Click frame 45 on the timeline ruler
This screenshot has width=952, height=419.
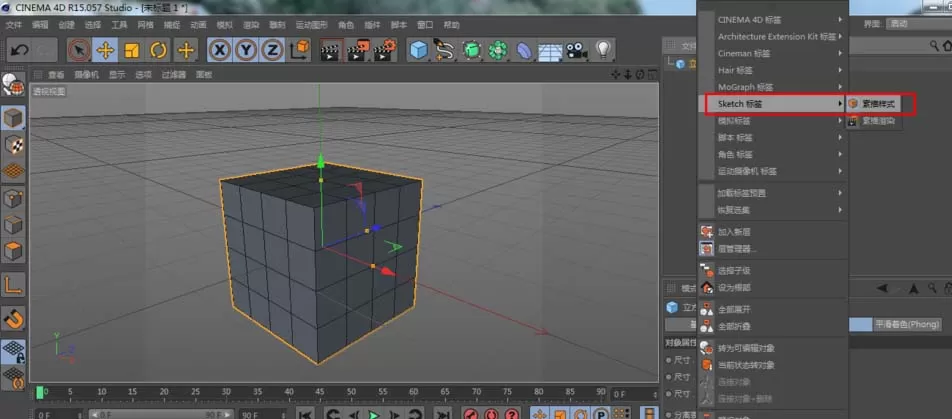pyautogui.click(x=319, y=392)
